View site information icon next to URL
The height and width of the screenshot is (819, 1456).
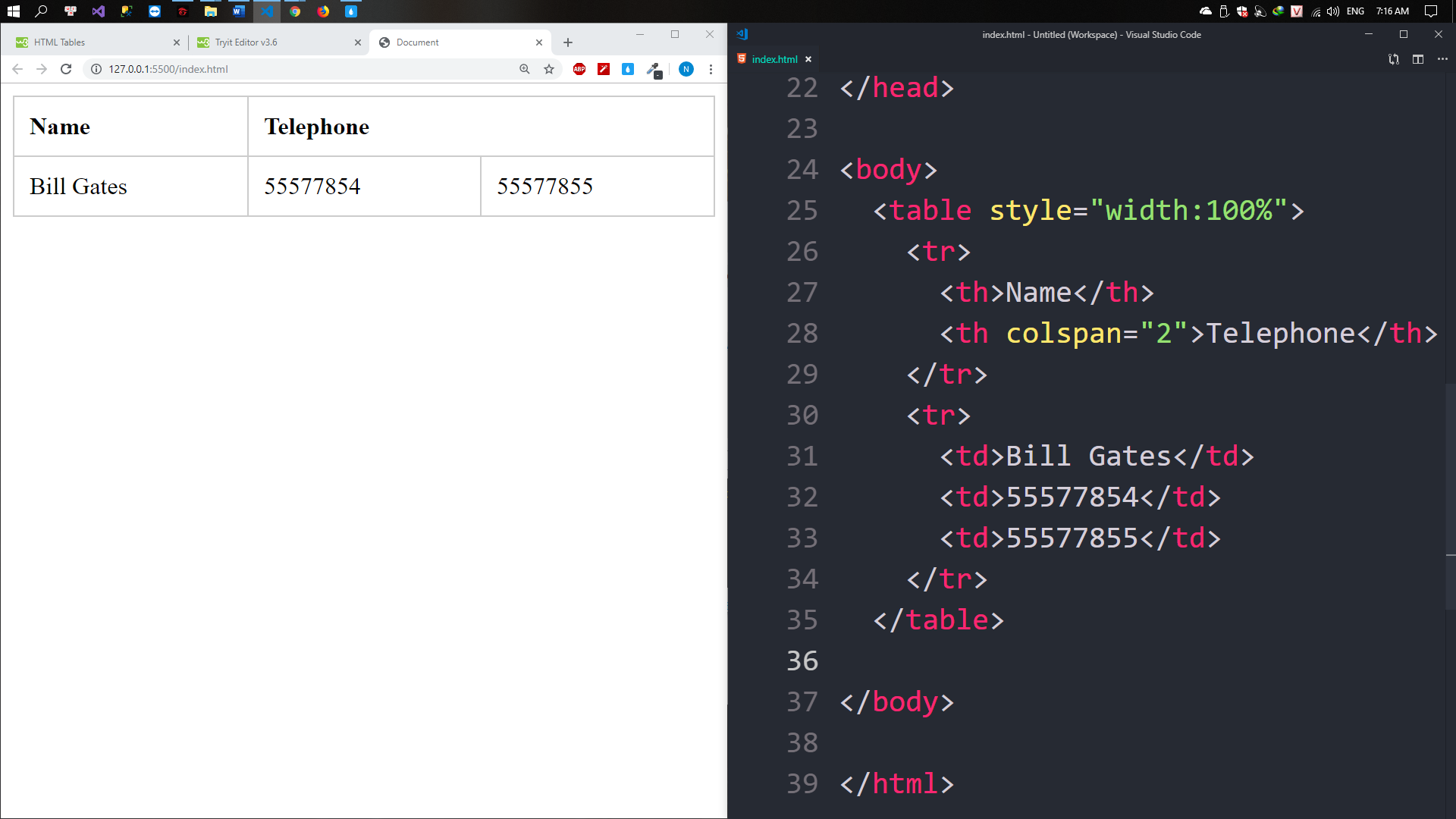[96, 69]
